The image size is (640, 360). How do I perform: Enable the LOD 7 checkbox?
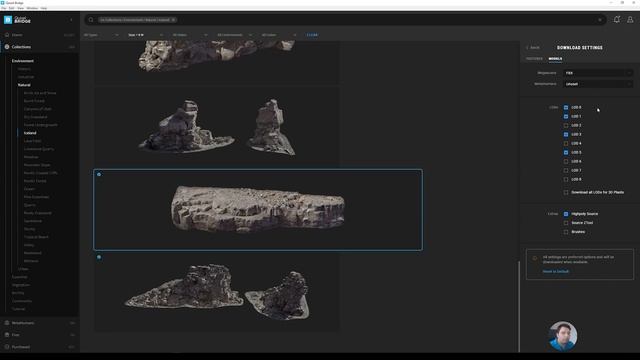point(566,170)
